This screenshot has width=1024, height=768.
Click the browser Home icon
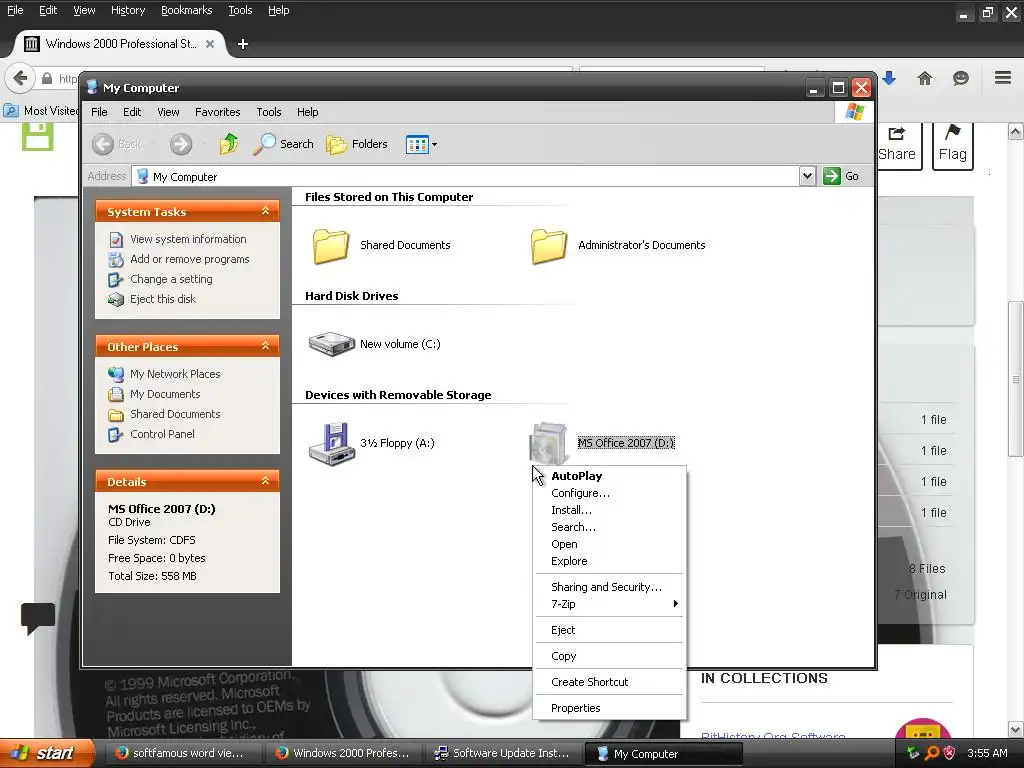[x=925, y=78]
